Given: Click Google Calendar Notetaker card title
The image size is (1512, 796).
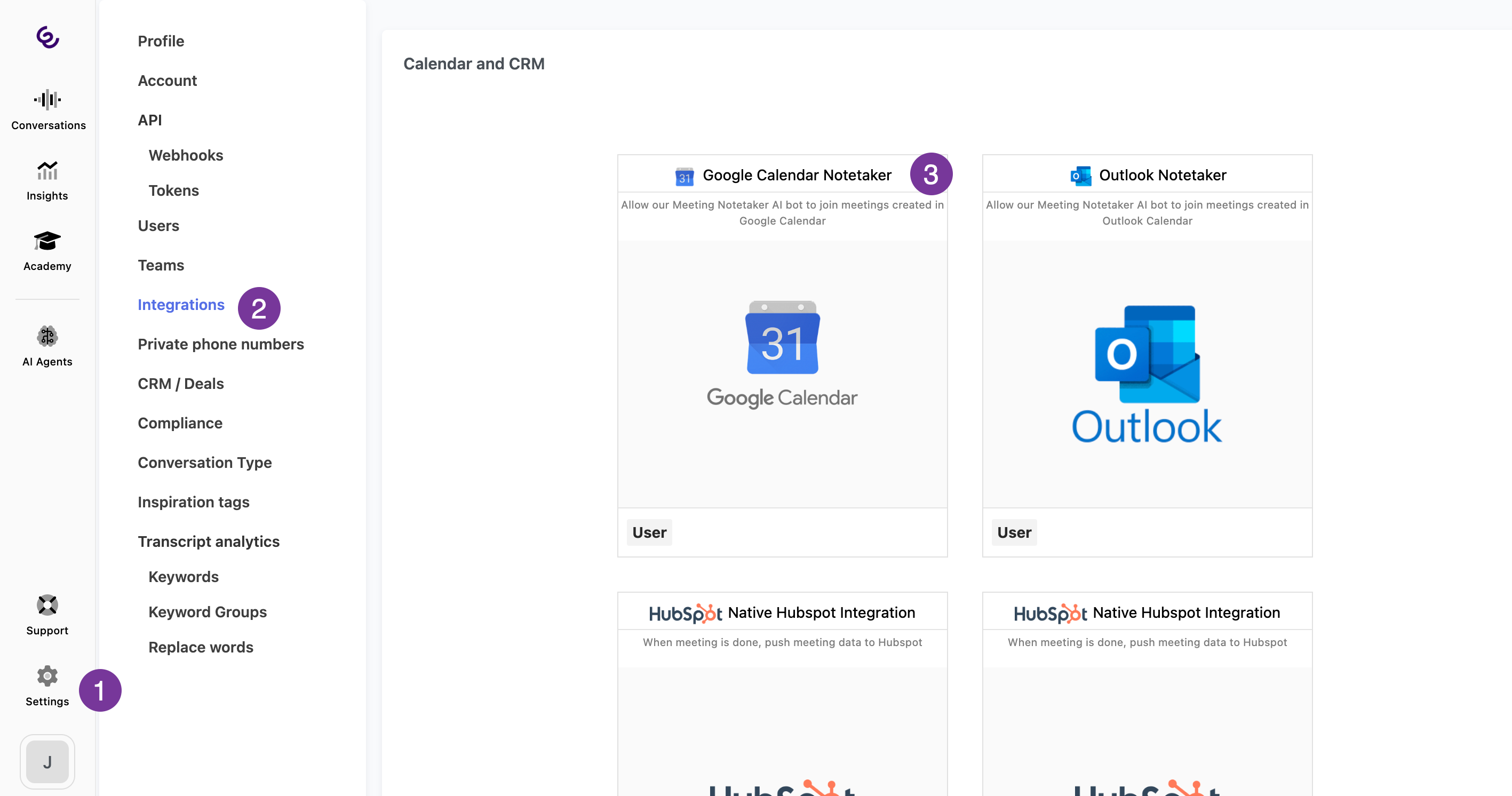Looking at the screenshot, I should click(797, 175).
